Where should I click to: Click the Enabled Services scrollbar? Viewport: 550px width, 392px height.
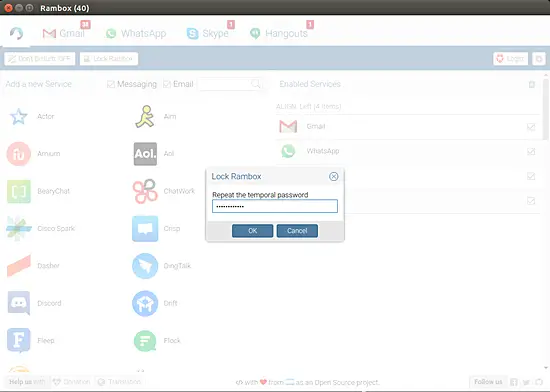coord(546,109)
